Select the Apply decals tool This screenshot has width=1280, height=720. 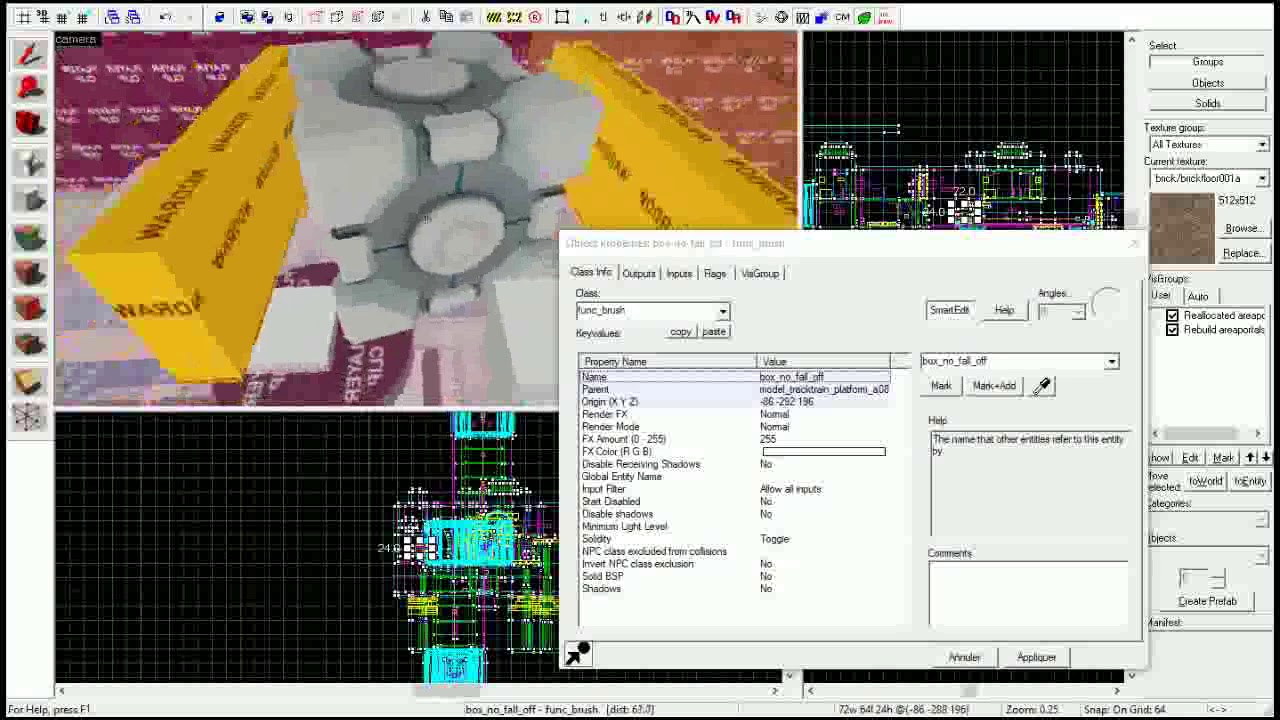[29, 306]
